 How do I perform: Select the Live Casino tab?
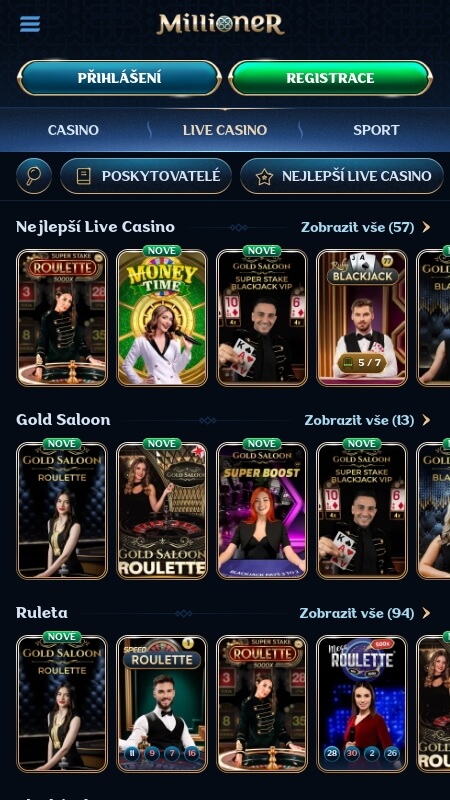225,130
